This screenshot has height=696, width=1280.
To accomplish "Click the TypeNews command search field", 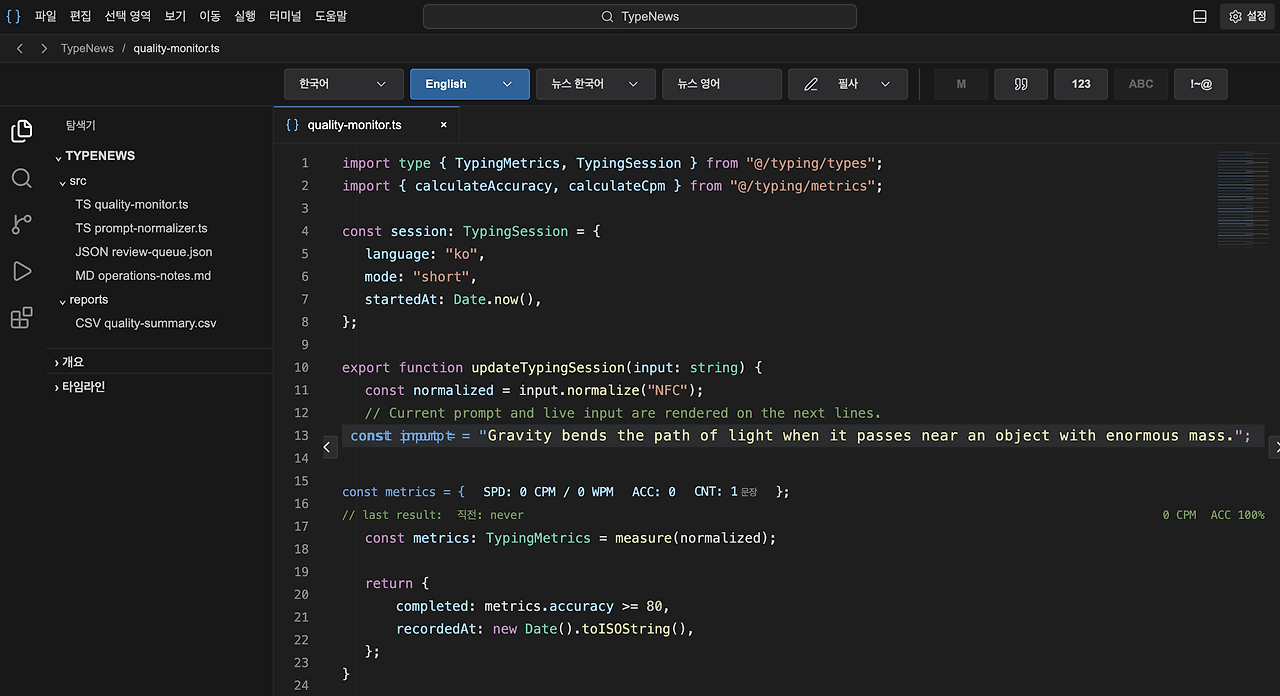I will pos(640,16).
